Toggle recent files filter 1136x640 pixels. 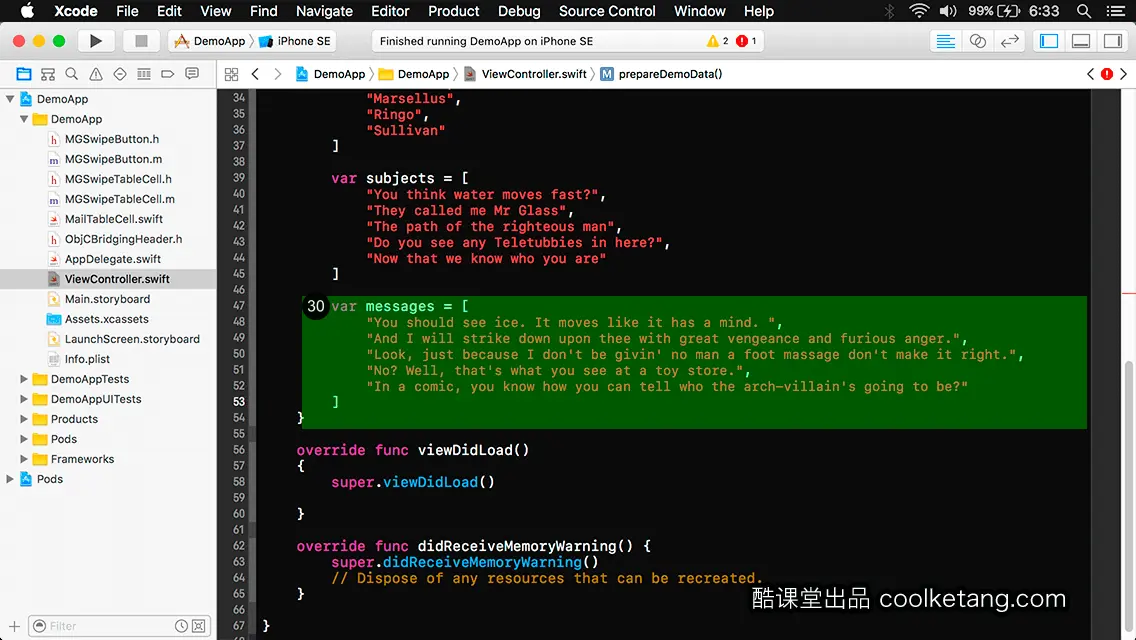pyautogui.click(x=181, y=626)
